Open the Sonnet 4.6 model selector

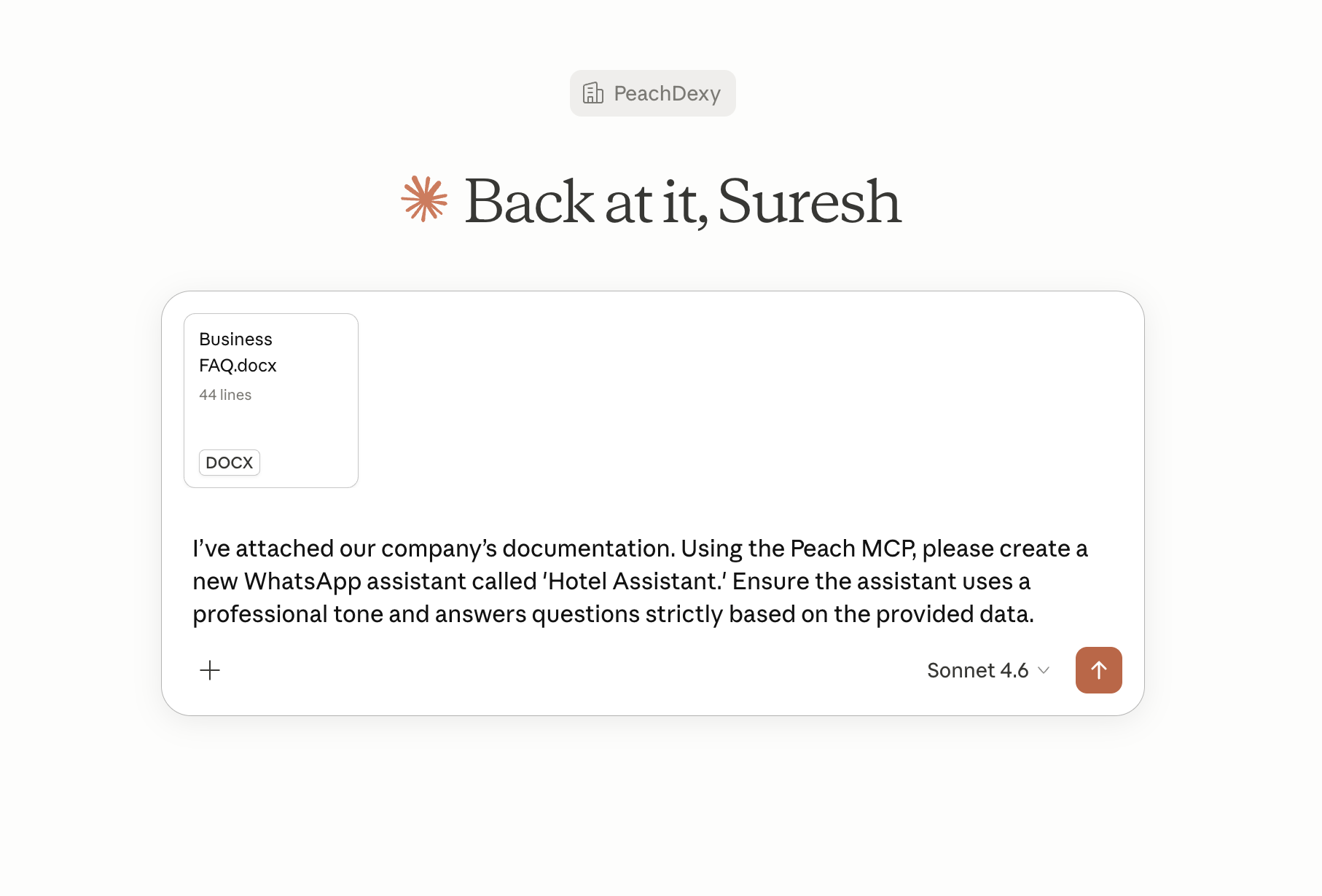pyautogui.click(x=988, y=670)
